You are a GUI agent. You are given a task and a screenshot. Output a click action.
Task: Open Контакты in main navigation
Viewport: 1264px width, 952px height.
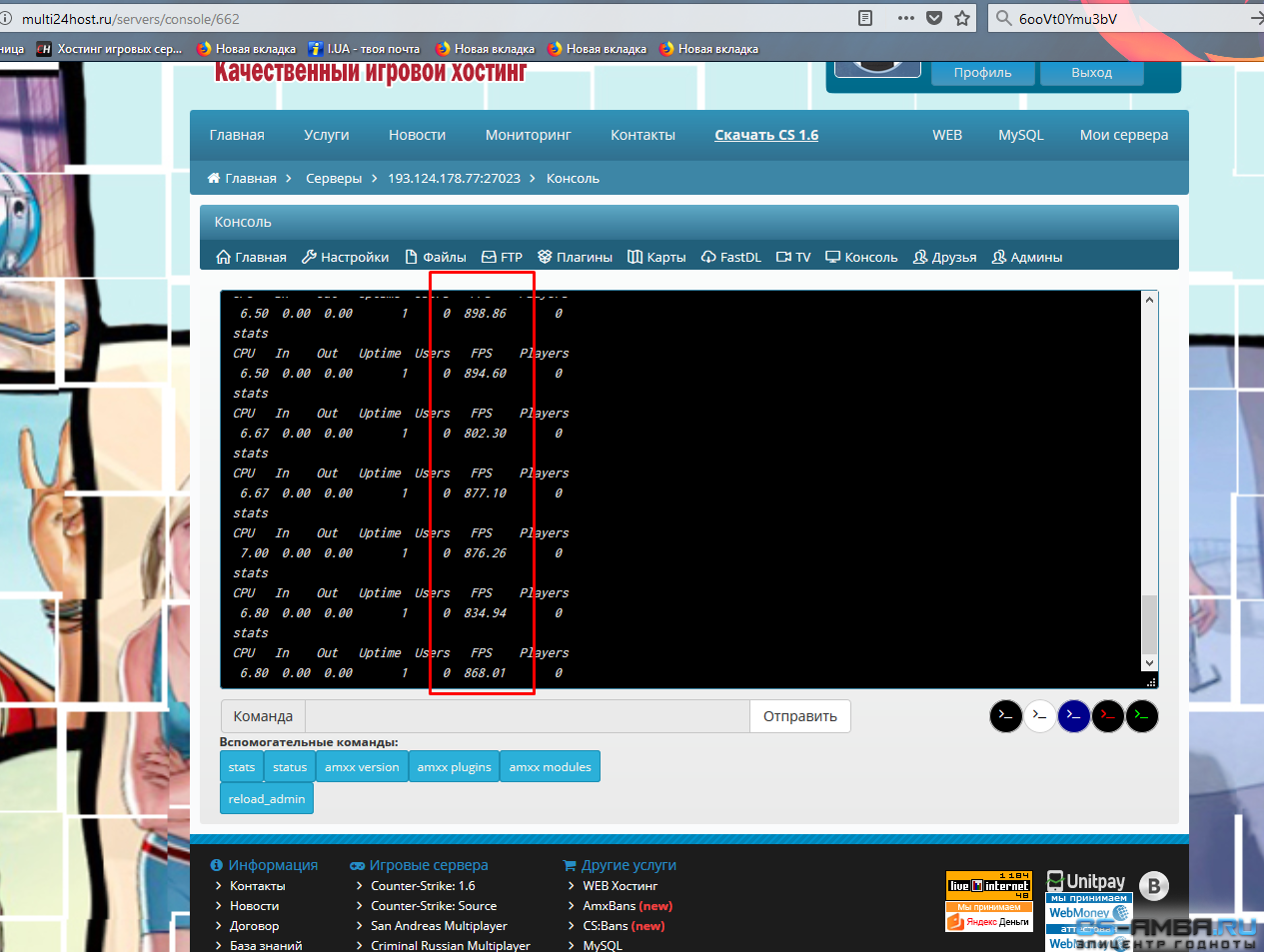coord(642,135)
